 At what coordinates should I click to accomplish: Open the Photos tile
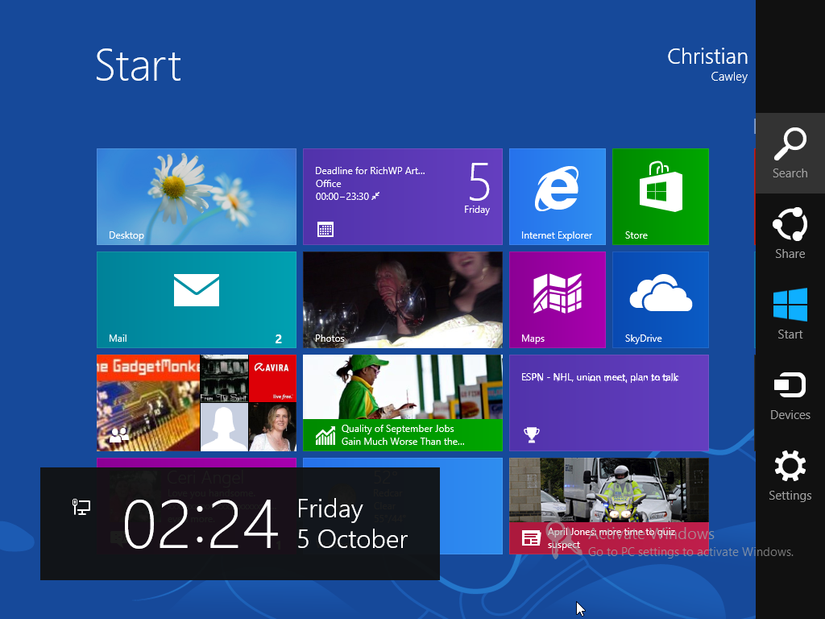[403, 299]
